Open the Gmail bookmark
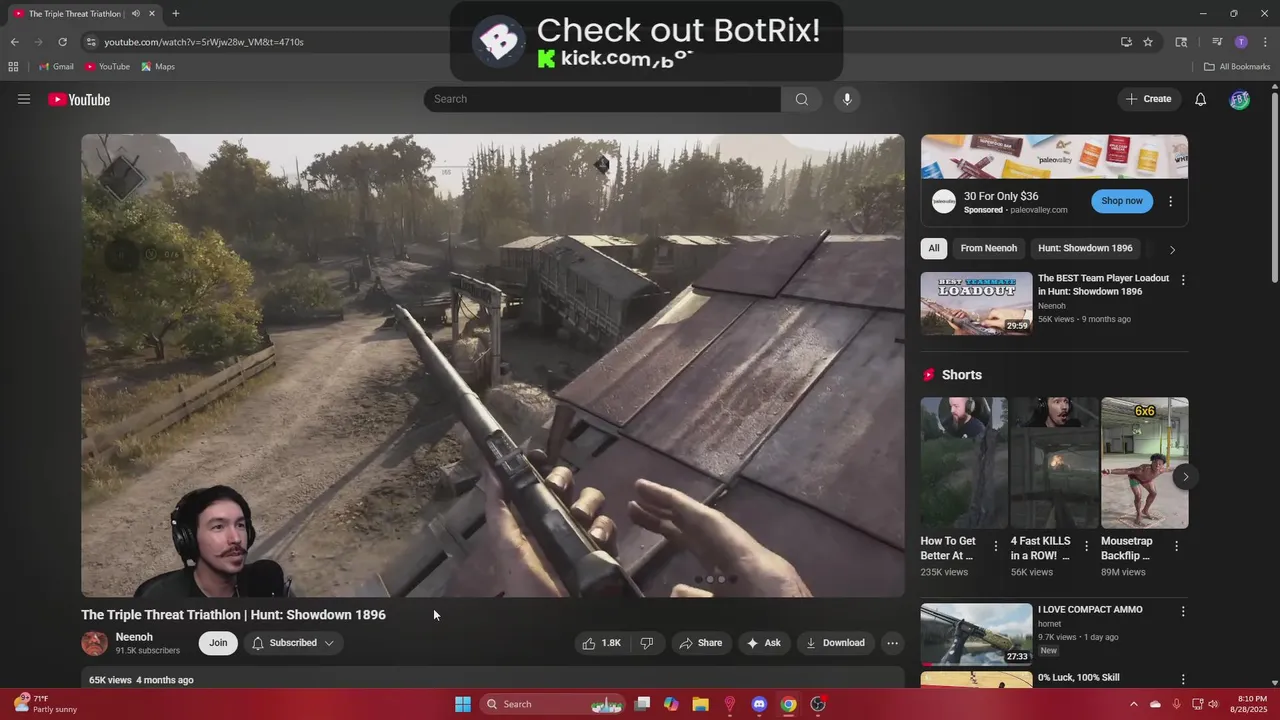The height and width of the screenshot is (720, 1280). 56,67
